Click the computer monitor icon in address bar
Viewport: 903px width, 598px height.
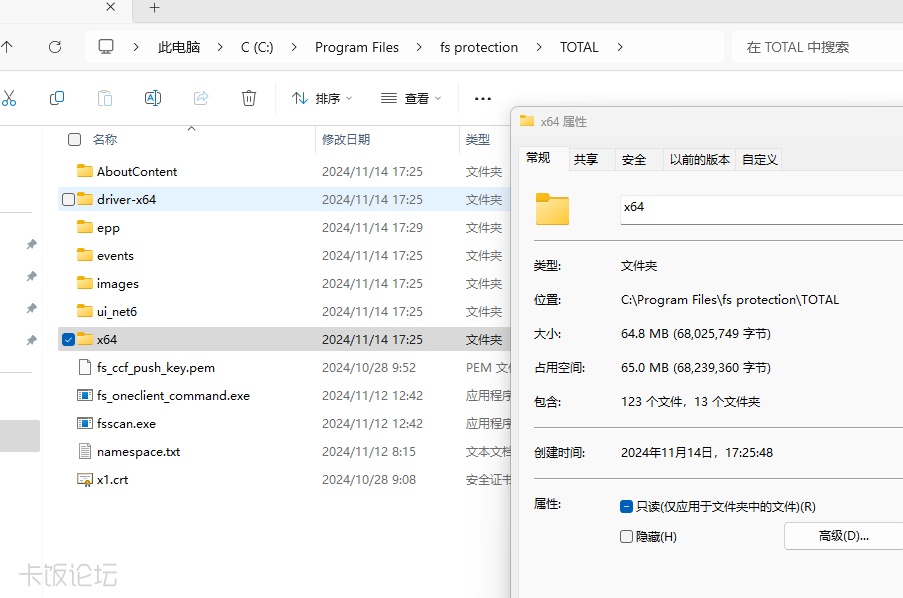[x=106, y=47]
